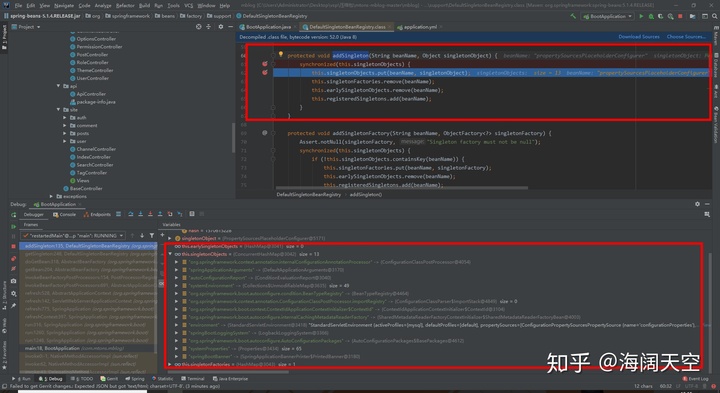The width and height of the screenshot is (720, 393).
Task: Select previous frame up arrow
Action: click(x=132, y=236)
